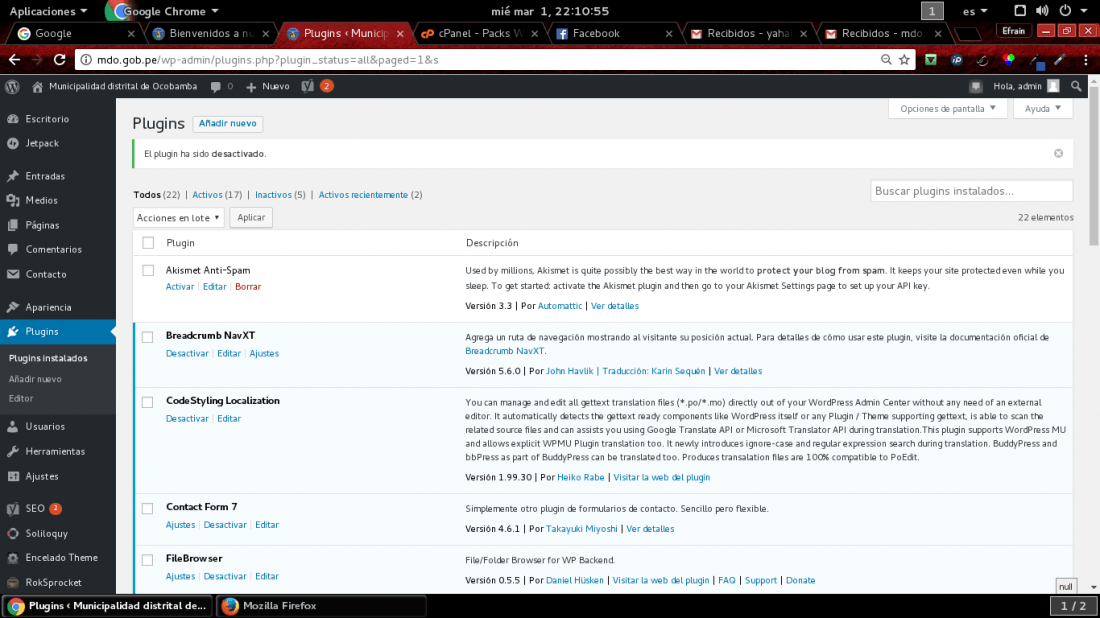Open the comments bubble in the admin bar

pos(215,86)
